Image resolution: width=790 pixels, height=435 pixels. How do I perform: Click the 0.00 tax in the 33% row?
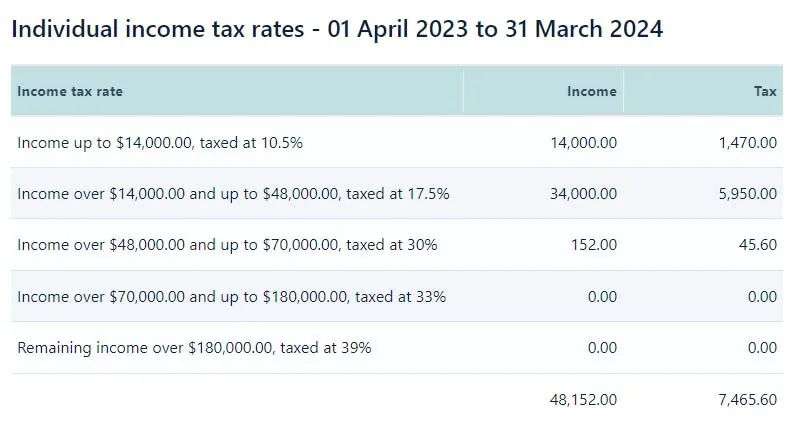[762, 297]
